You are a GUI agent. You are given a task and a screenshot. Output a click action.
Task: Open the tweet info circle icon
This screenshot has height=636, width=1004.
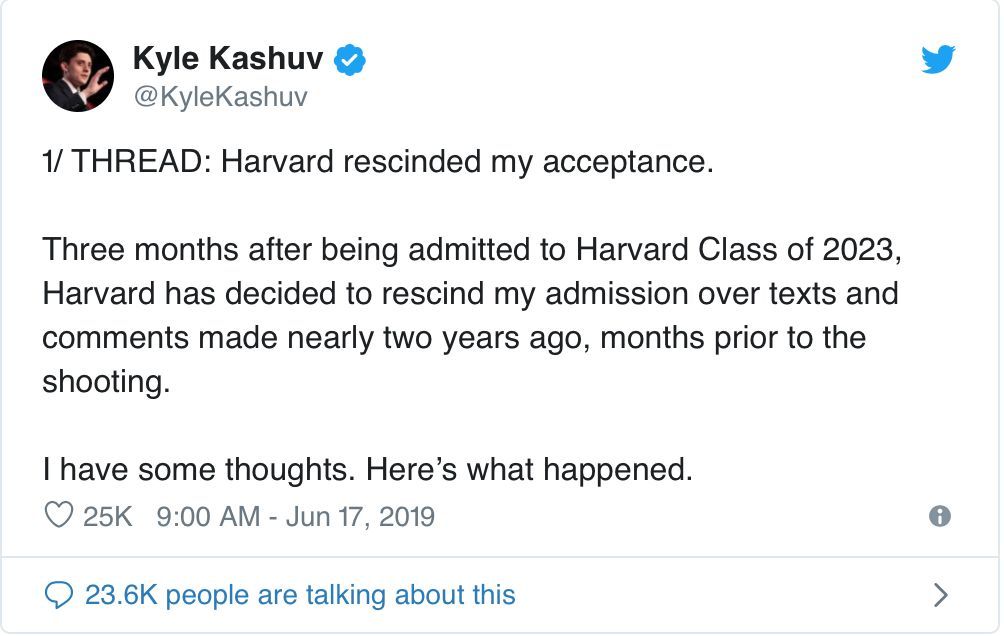[939, 516]
